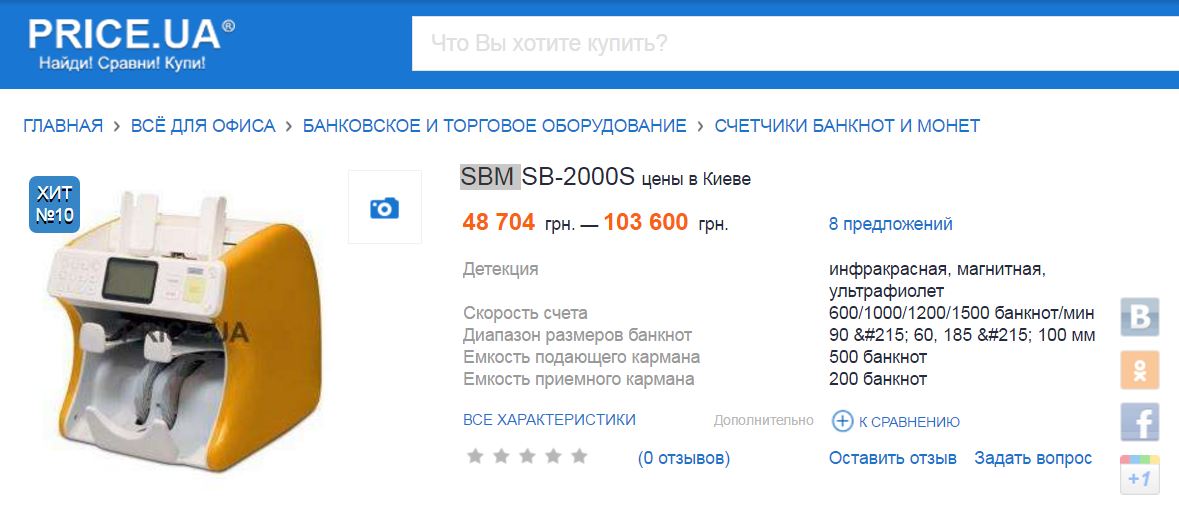
Task: Open СЧЕТЧИКИ БАНКНОТ И МОНЕТ breadcrumb
Action: [847, 126]
